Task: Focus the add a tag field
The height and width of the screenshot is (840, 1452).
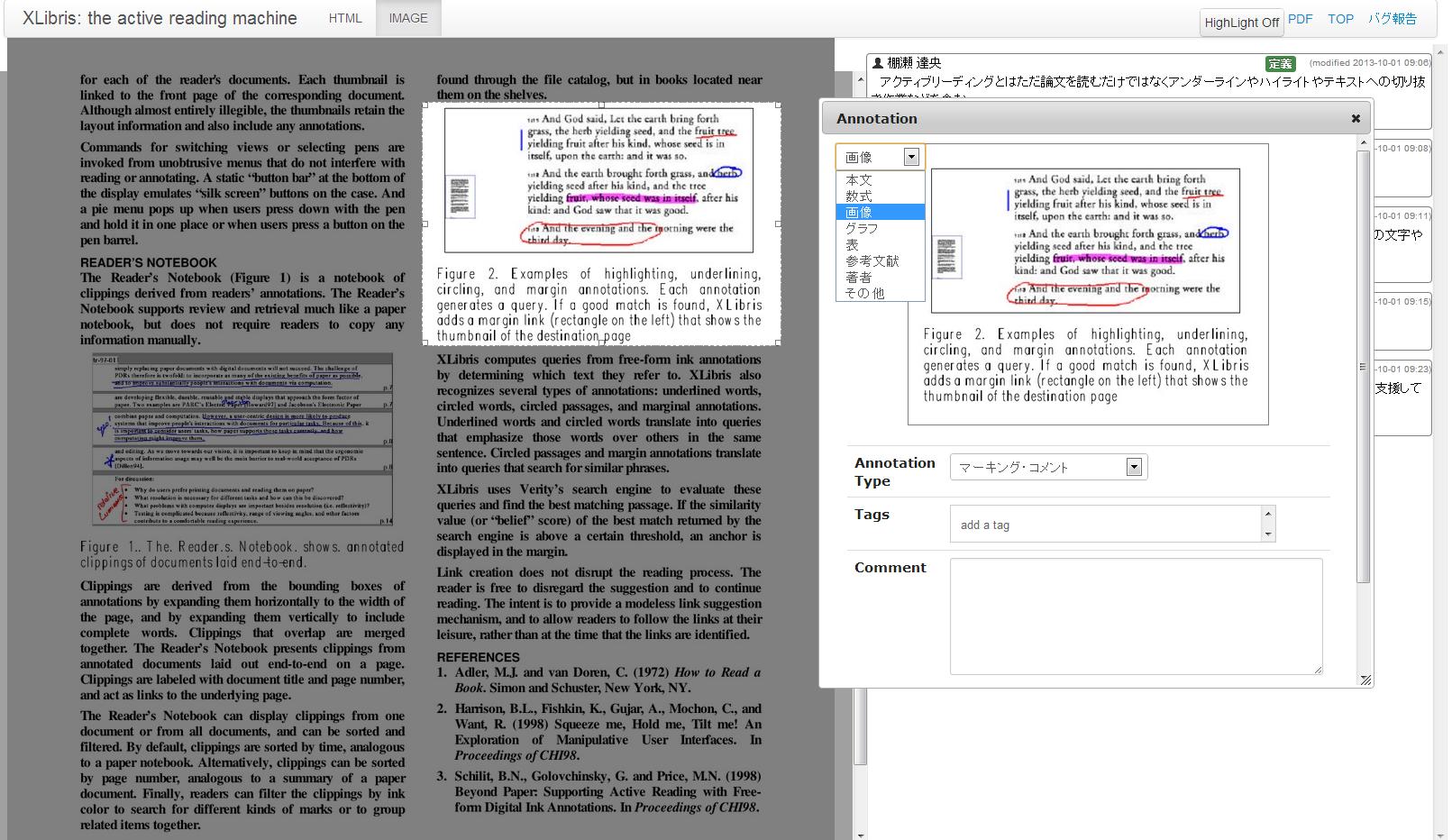Action: pos(1105,525)
